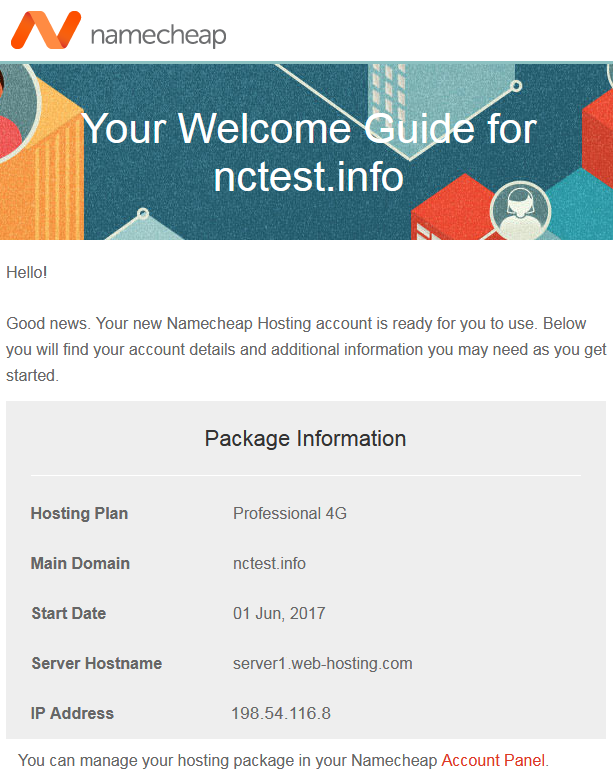This screenshot has width=613, height=777.
Task: Click the "Hello!" greeting text
Action: pyautogui.click(x=27, y=272)
